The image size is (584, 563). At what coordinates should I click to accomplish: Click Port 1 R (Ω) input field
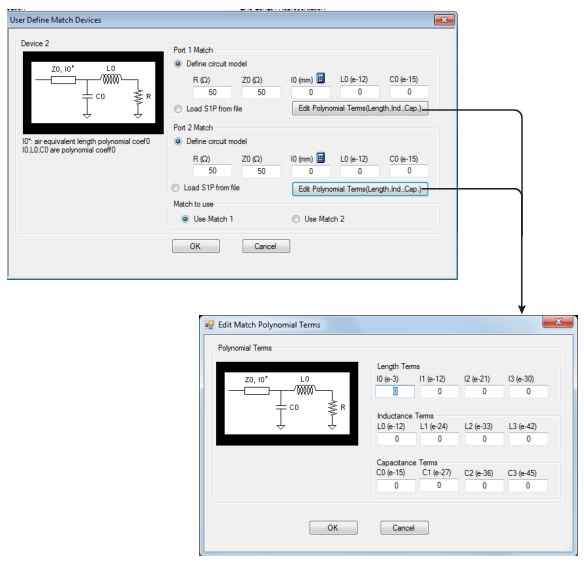tap(212, 92)
